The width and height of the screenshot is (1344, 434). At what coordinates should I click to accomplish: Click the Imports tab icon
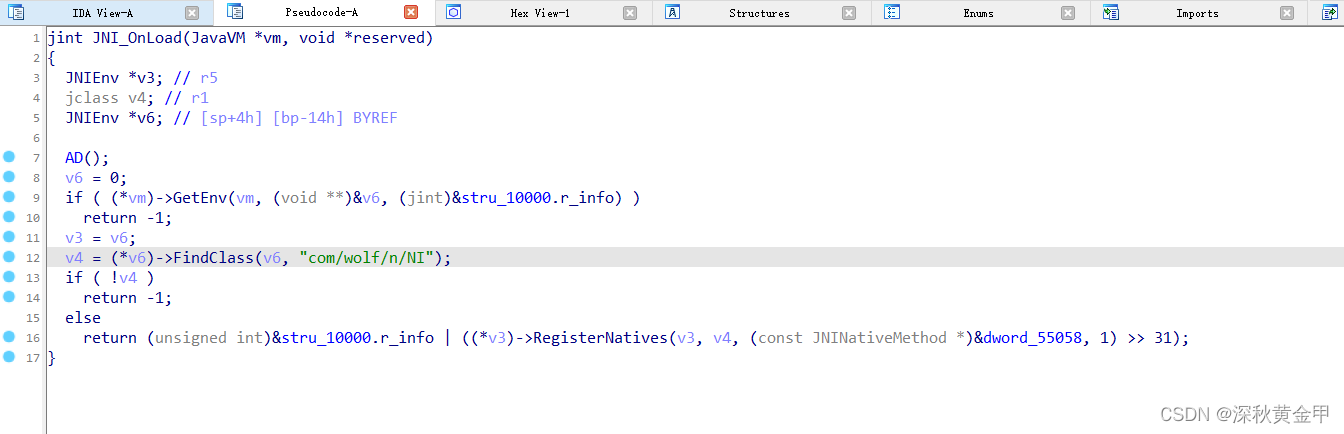1111,13
